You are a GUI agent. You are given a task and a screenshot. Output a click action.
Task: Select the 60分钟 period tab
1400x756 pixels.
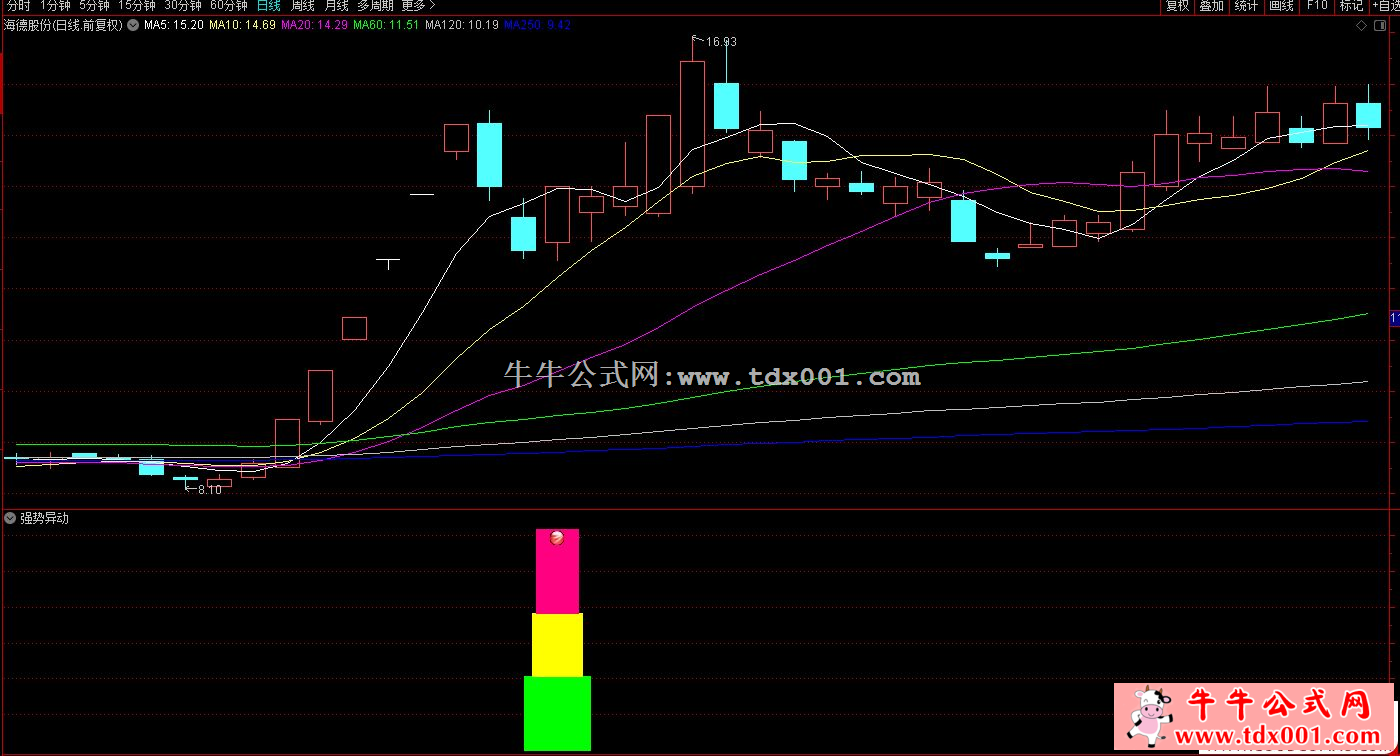click(228, 6)
